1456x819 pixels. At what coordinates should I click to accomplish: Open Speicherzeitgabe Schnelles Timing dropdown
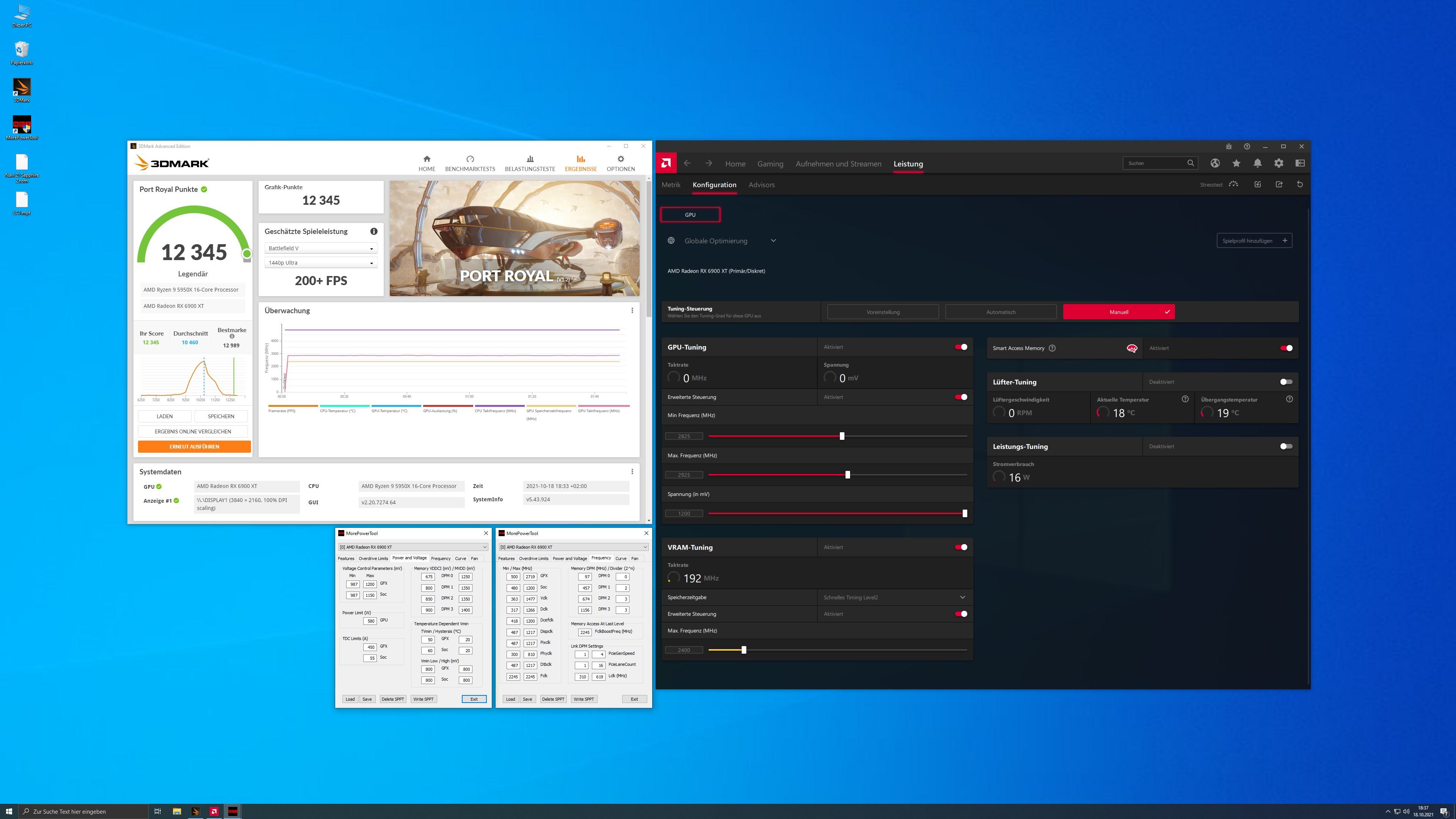[895, 598]
